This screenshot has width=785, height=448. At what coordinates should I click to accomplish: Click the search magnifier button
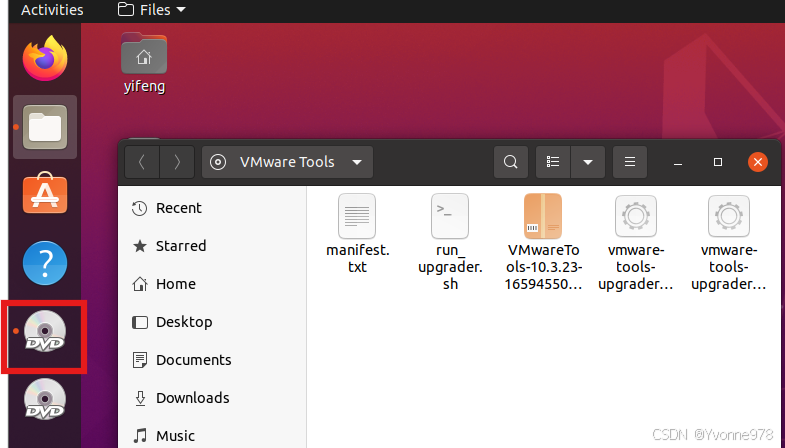pos(511,162)
